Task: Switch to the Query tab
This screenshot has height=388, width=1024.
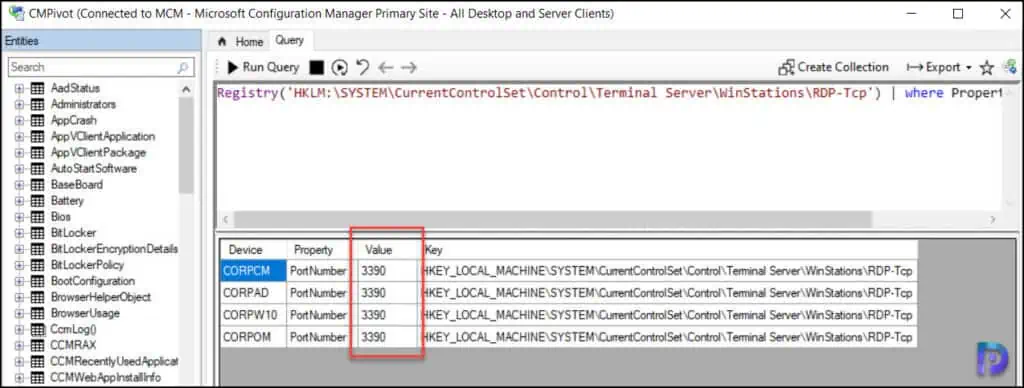Action: tap(289, 40)
